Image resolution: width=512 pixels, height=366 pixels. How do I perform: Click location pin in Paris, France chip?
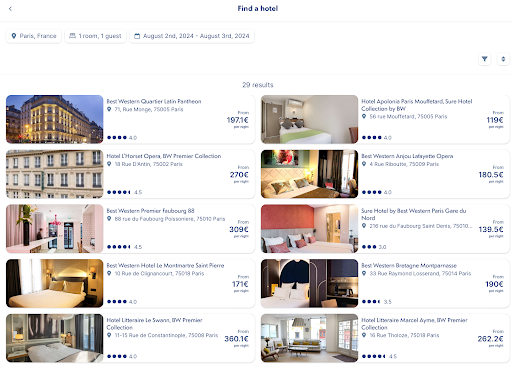pyautogui.click(x=14, y=36)
